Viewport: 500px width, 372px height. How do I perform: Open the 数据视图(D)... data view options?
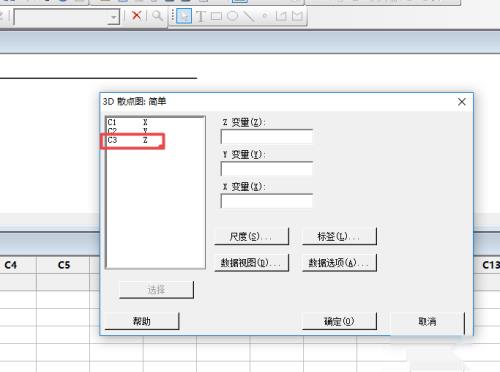252,263
